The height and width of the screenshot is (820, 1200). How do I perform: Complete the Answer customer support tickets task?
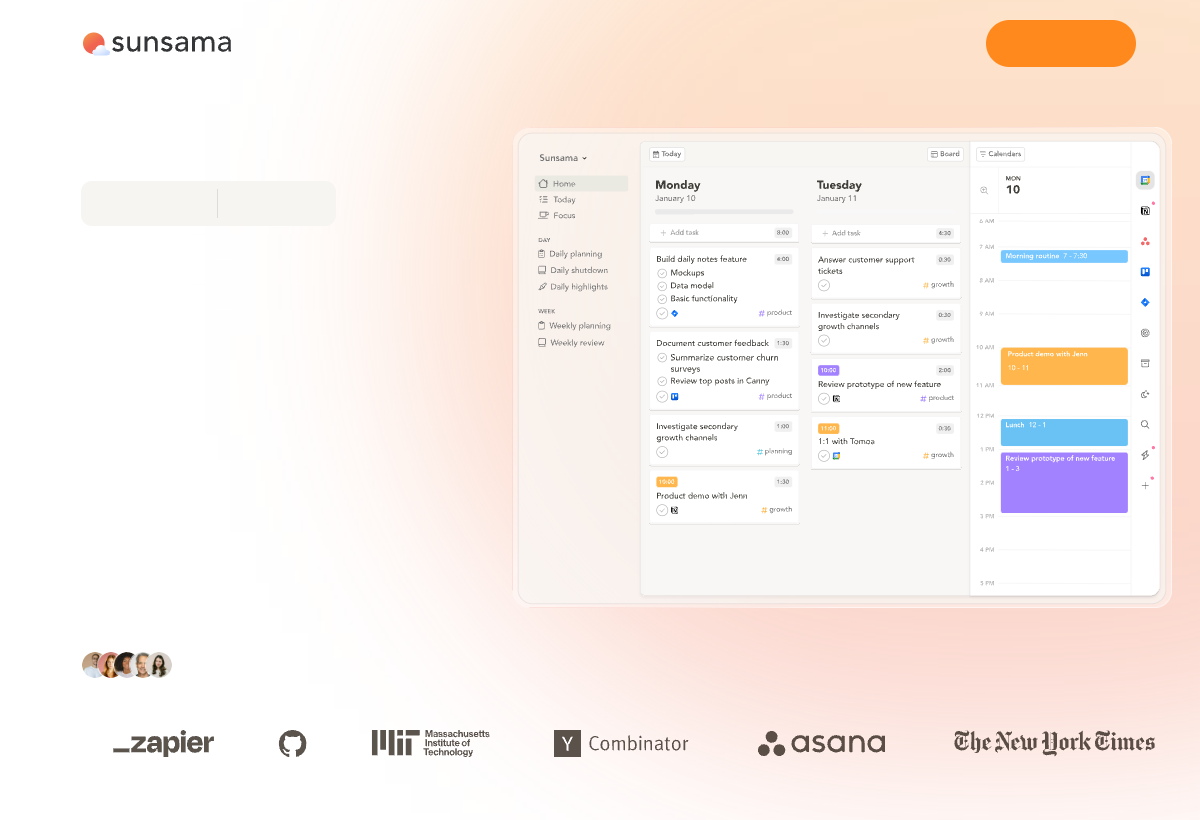(824, 285)
